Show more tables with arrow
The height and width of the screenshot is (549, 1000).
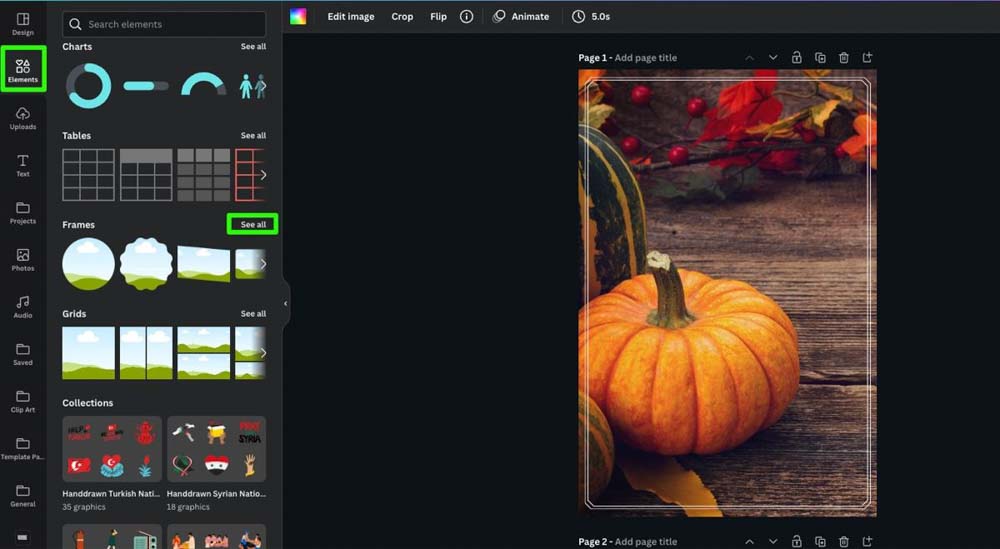(263, 175)
